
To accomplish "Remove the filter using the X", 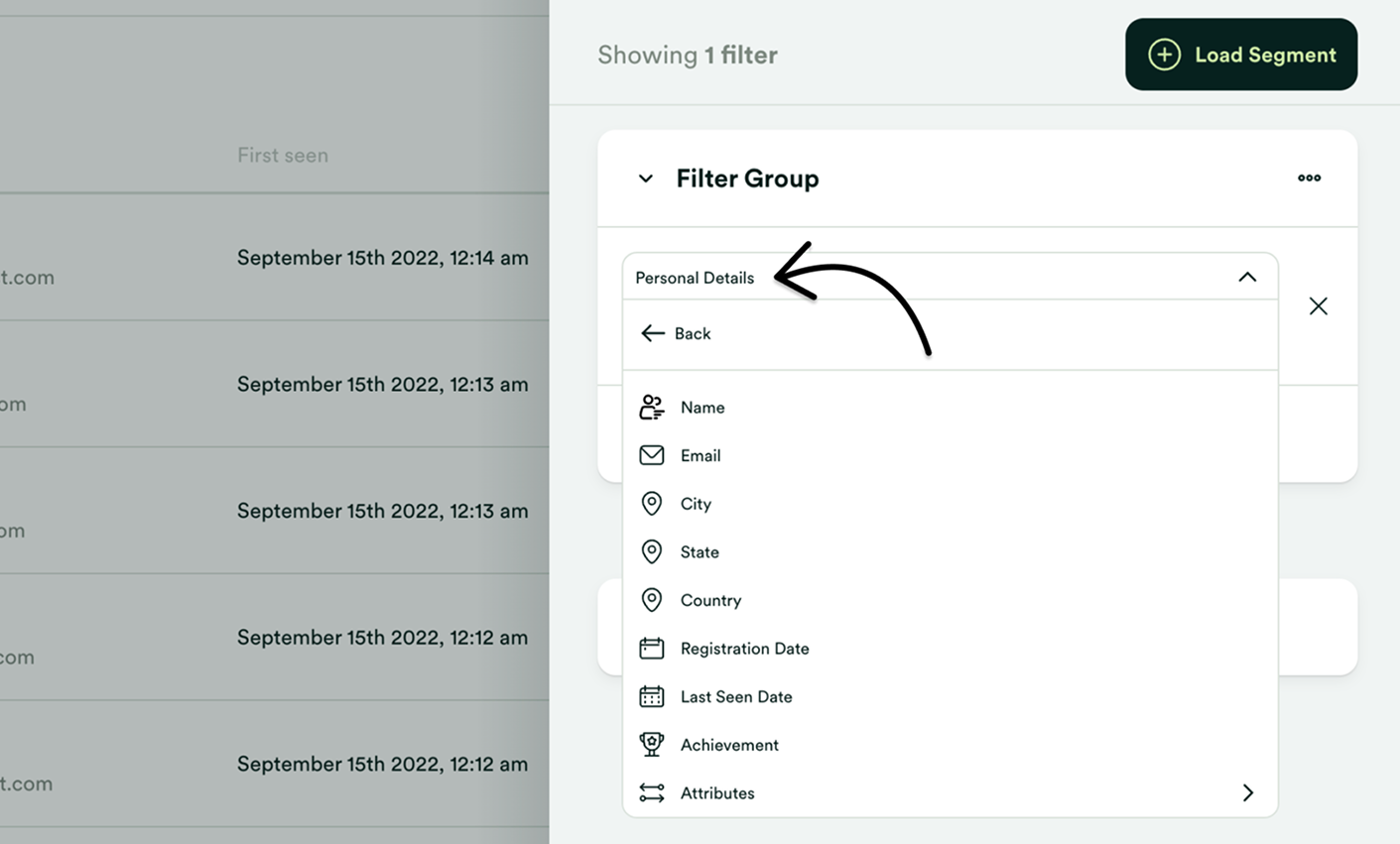I will click(1318, 305).
